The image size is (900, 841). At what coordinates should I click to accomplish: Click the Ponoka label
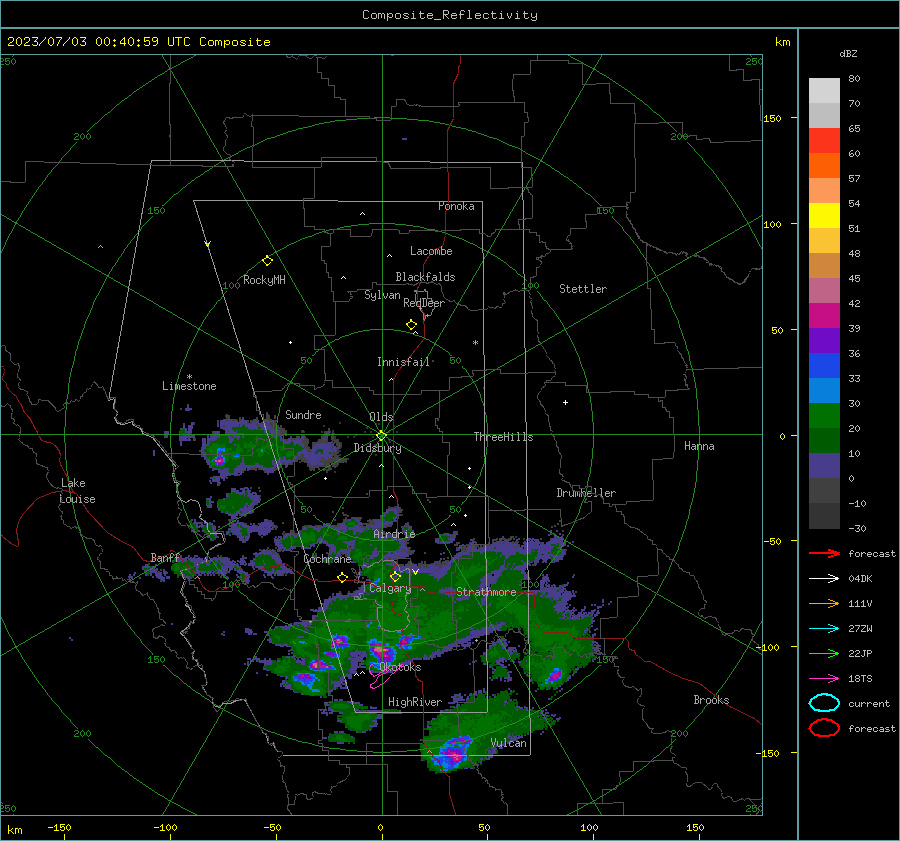(456, 206)
